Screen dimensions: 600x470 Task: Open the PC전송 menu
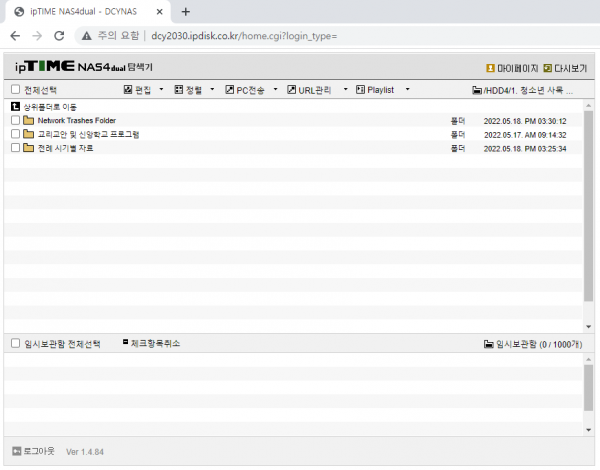pyautogui.click(x=251, y=90)
